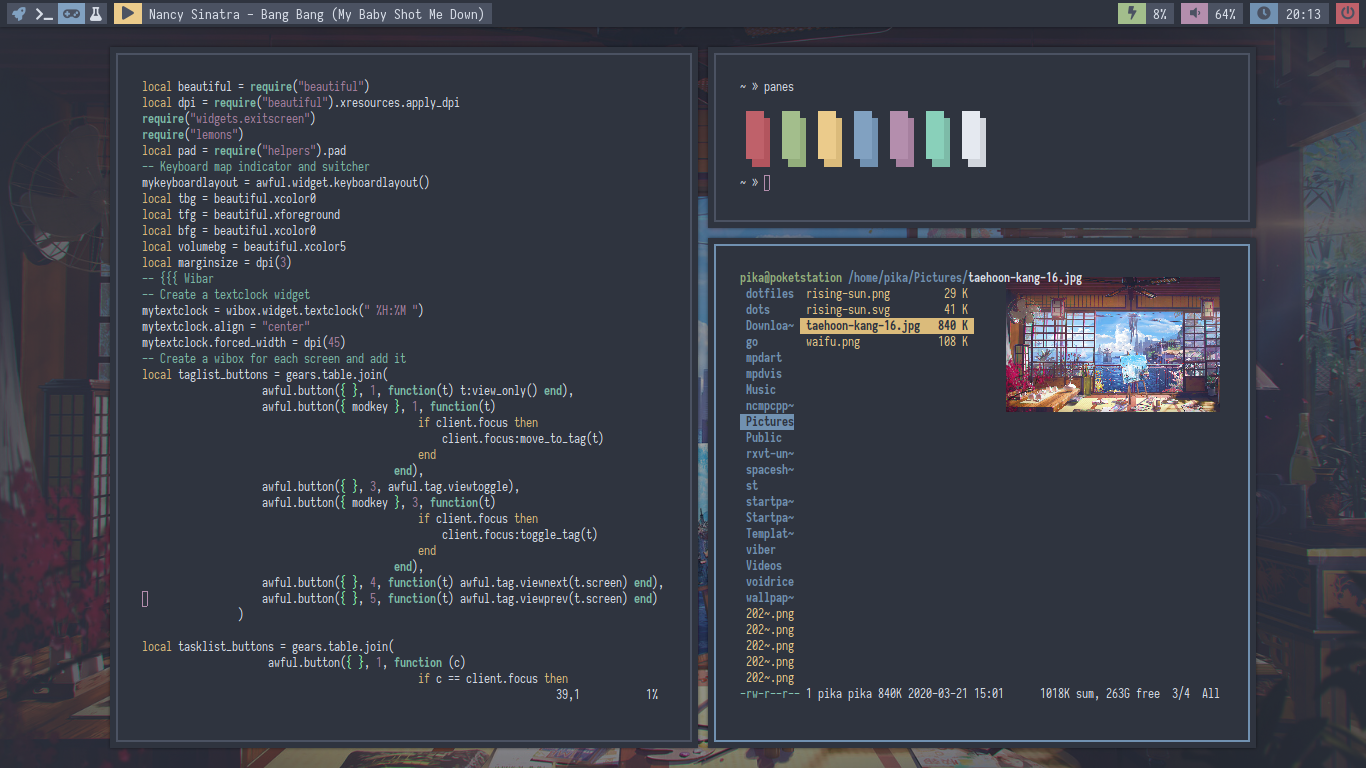The width and height of the screenshot is (1366, 768).
Task: Click the 'panes' command text in terminal
Action: [x=779, y=87]
